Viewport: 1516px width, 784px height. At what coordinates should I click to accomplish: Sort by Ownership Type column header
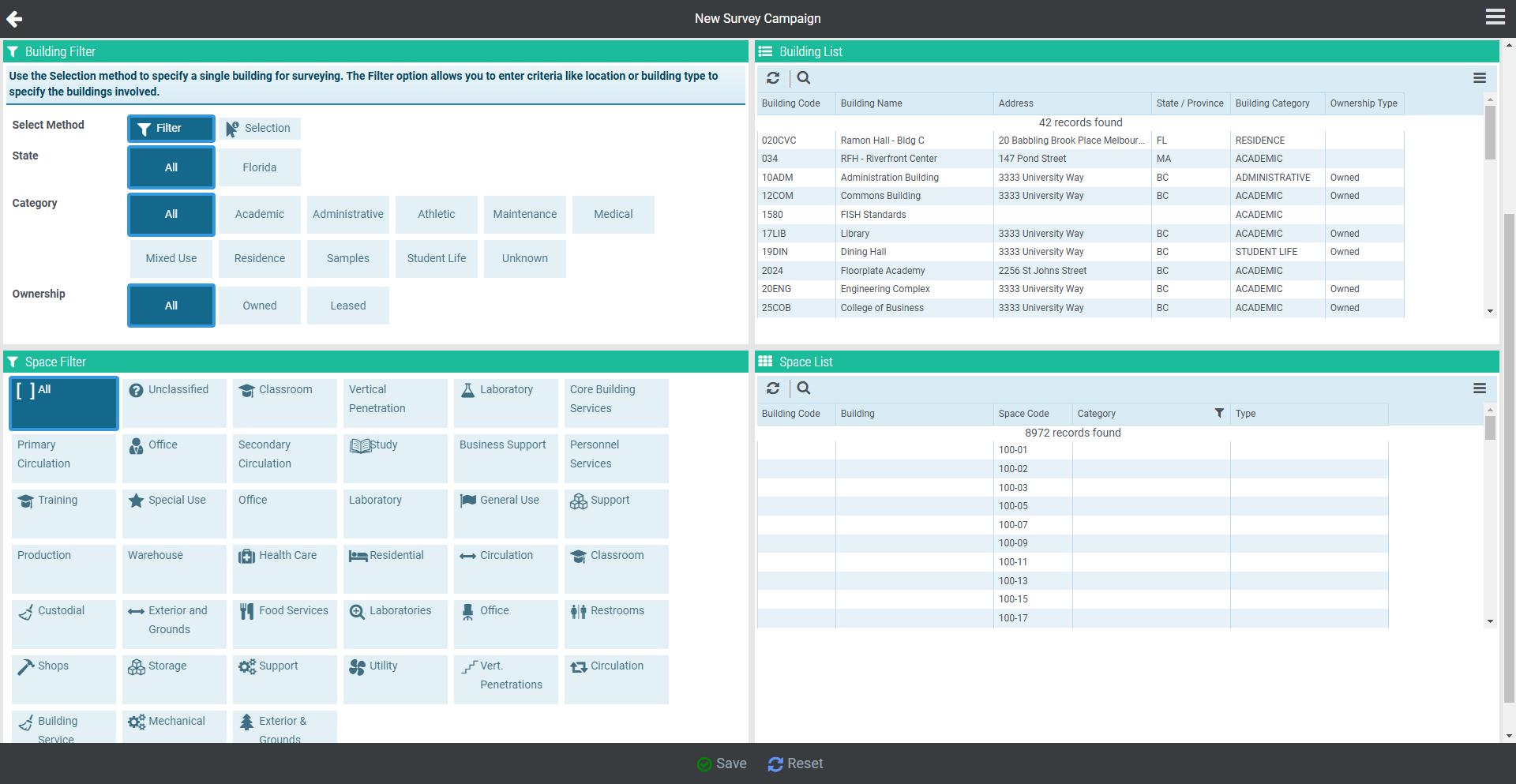pyautogui.click(x=1364, y=103)
